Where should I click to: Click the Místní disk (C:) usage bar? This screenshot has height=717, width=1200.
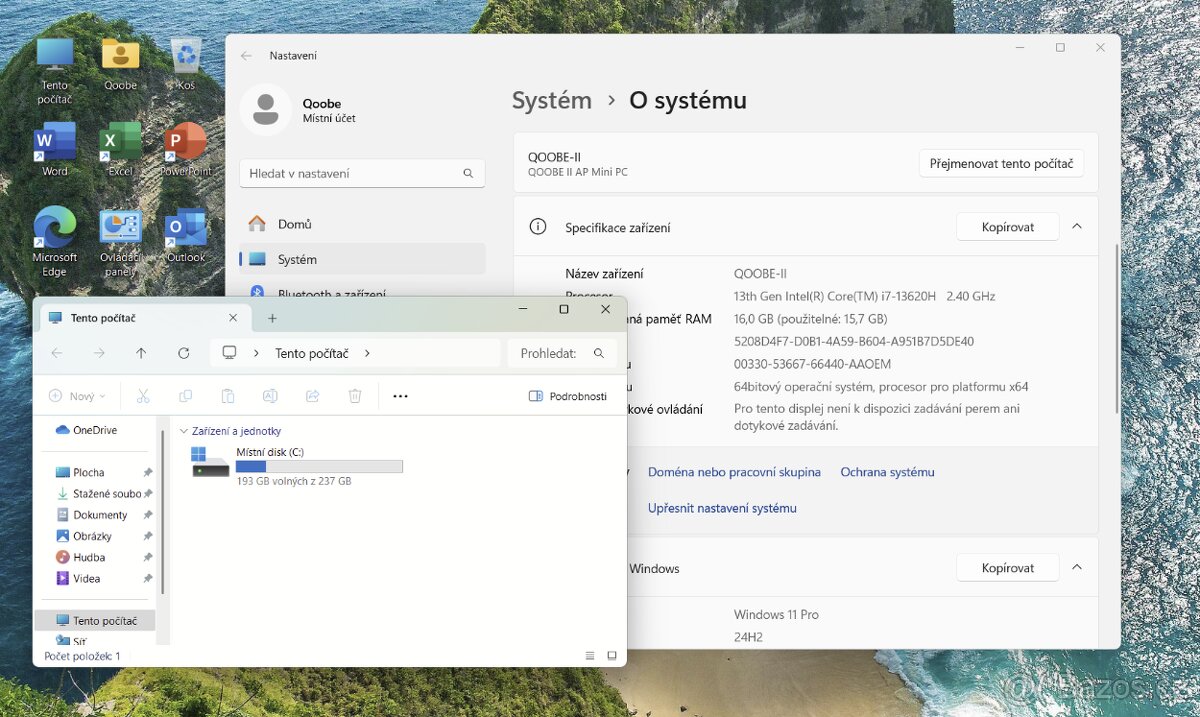pyautogui.click(x=319, y=467)
